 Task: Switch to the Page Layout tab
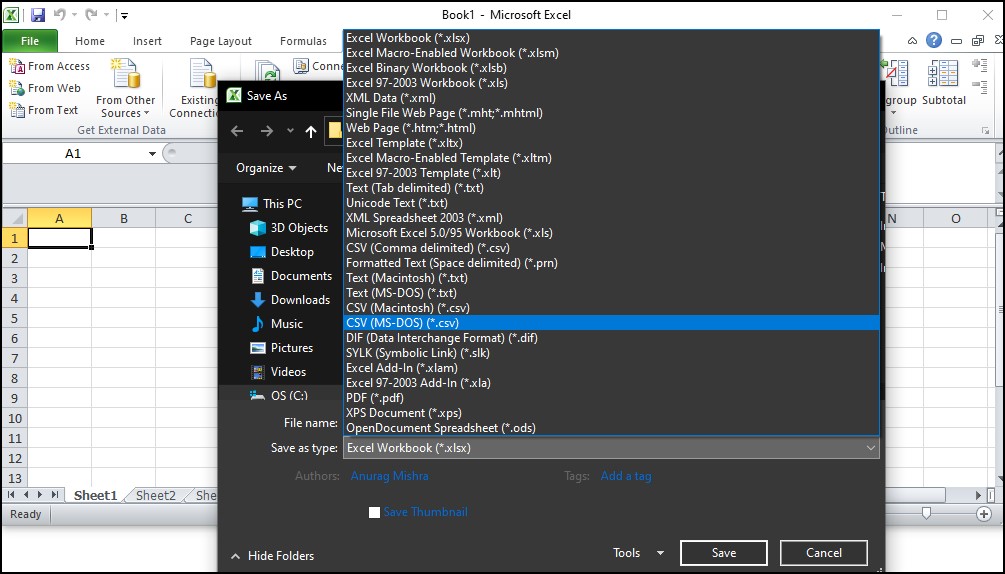coord(220,41)
